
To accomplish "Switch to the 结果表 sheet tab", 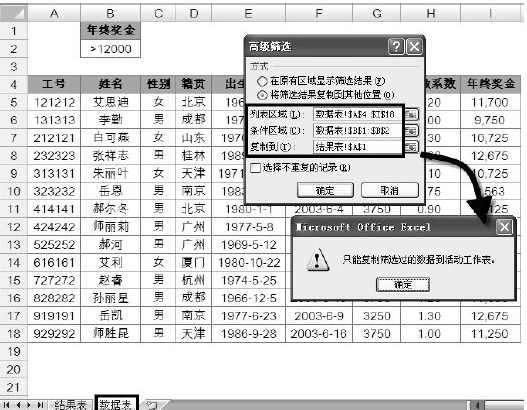I will (70, 405).
